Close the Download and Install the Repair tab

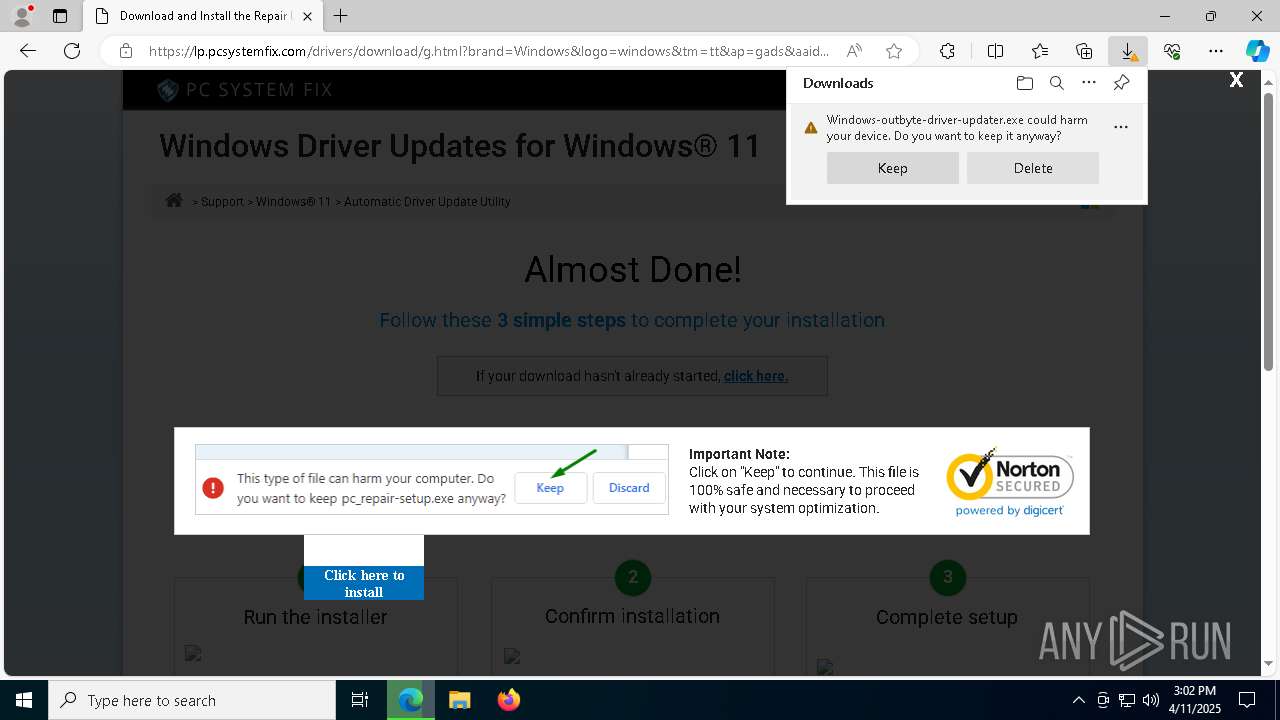click(x=307, y=16)
